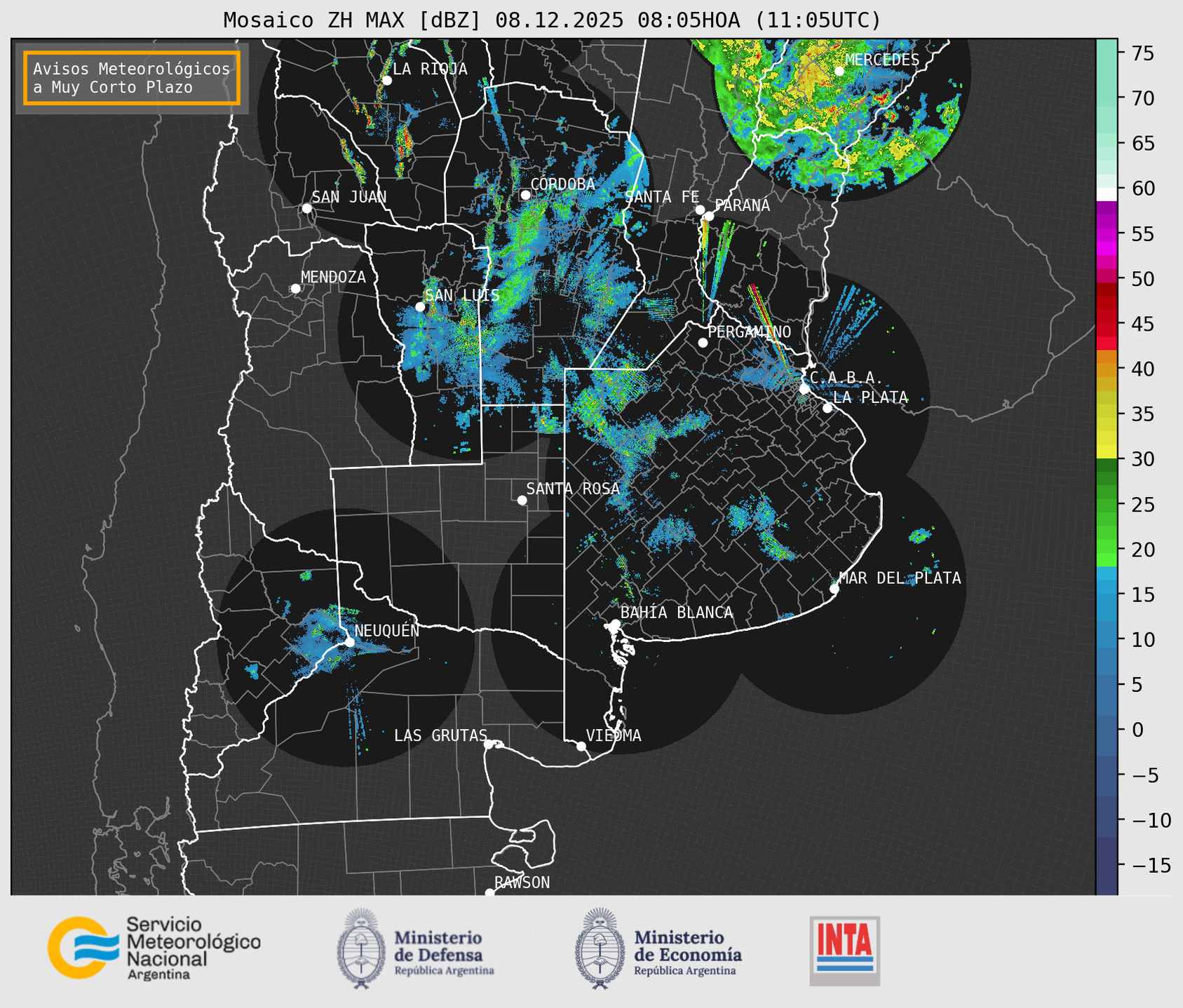
Task: Click the Ministerio de Economía emblem
Action: coord(600,948)
